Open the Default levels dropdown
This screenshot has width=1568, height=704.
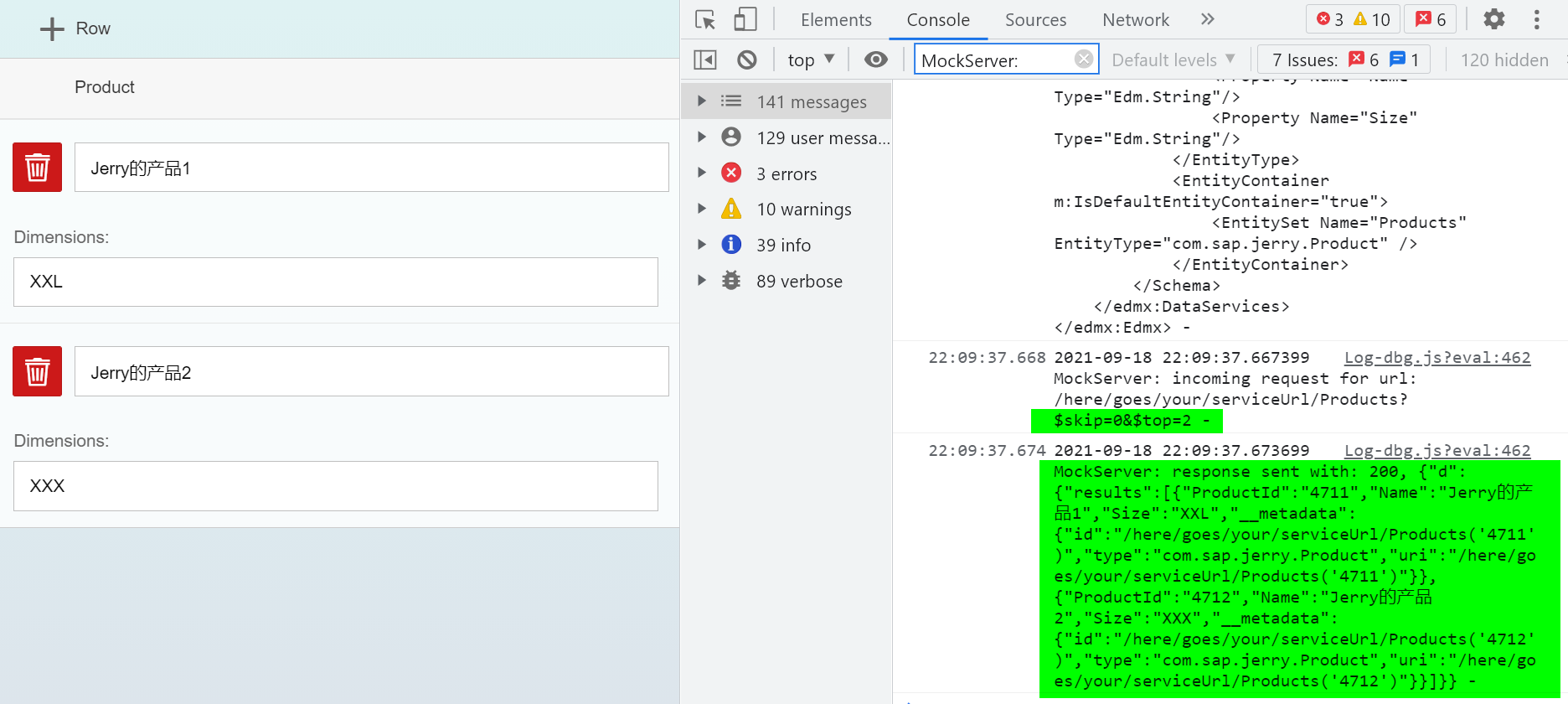point(1173,60)
